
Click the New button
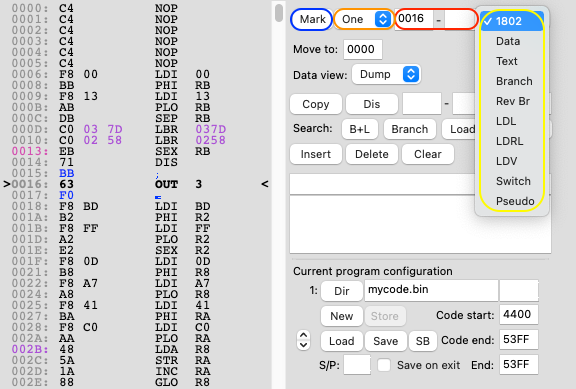tap(342, 316)
